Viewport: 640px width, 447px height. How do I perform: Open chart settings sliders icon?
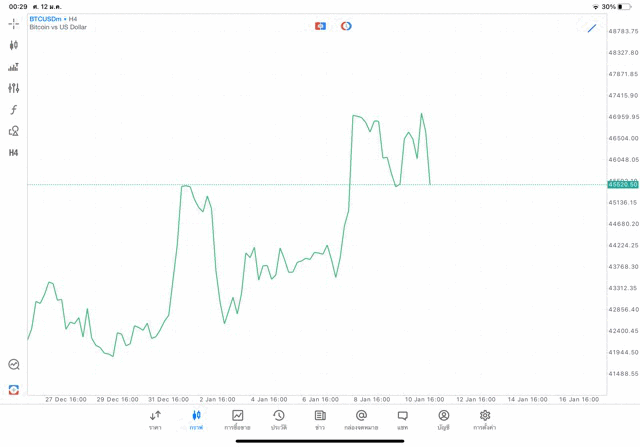(x=14, y=88)
